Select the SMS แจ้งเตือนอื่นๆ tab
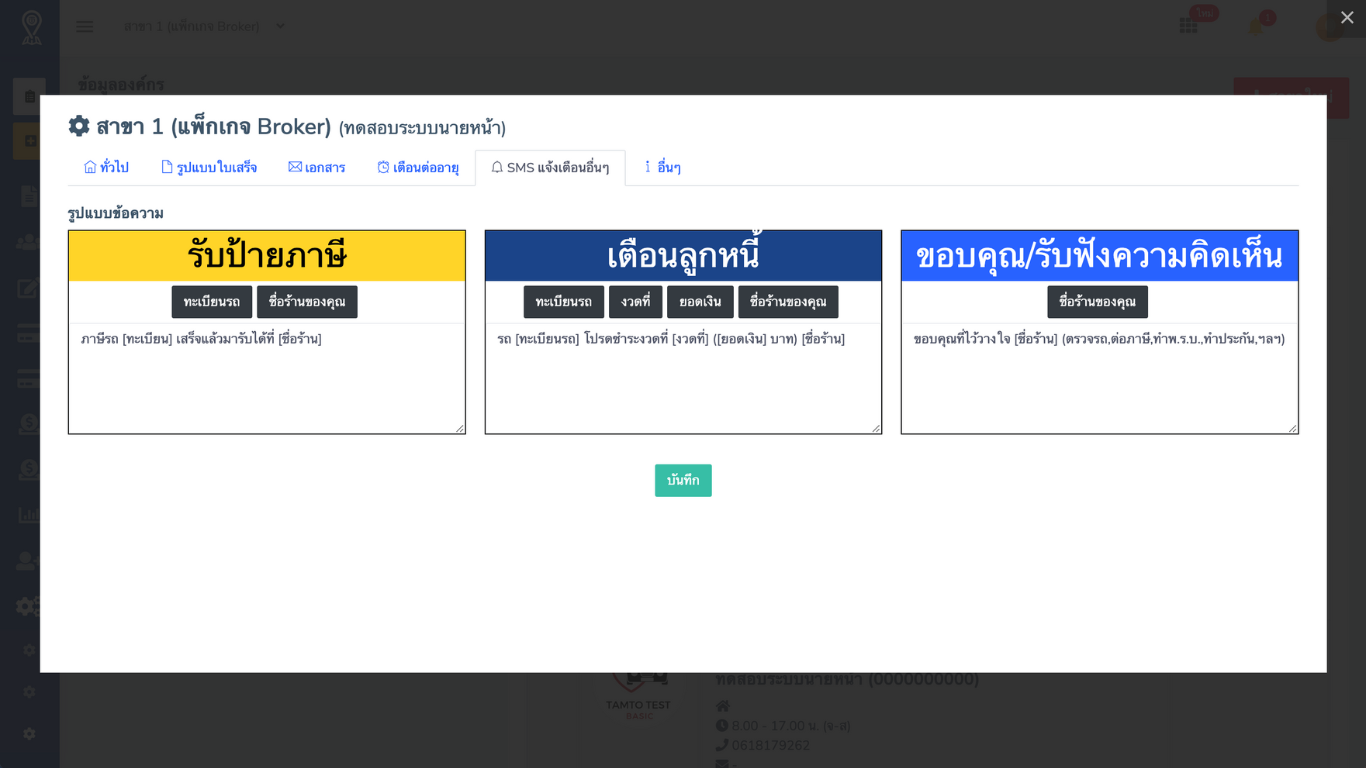This screenshot has height=768, width=1366. click(550, 168)
